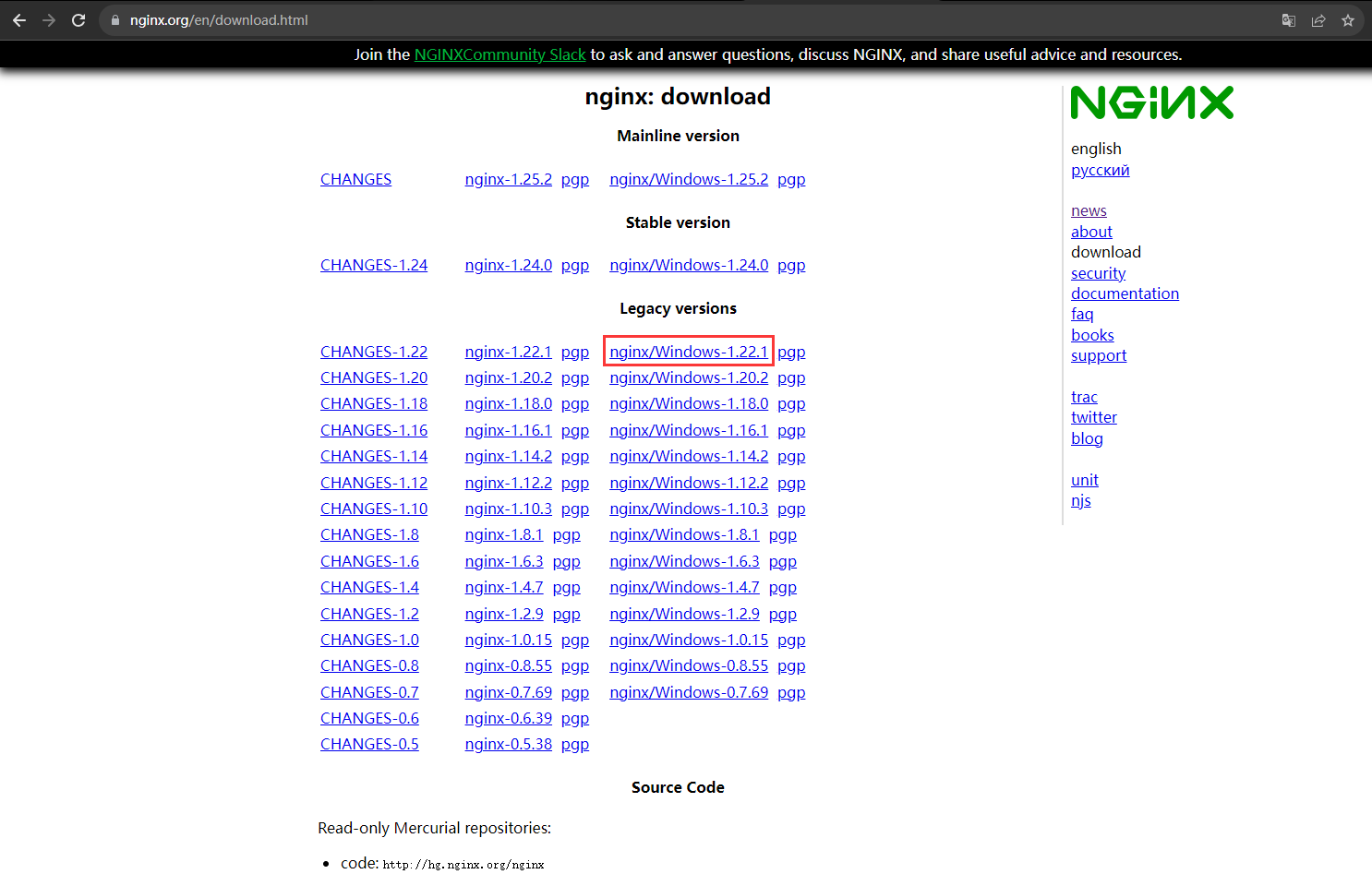Open pgp signature for nginx-0.5.38
Viewport: 1372px width, 874px height.
coord(575,745)
